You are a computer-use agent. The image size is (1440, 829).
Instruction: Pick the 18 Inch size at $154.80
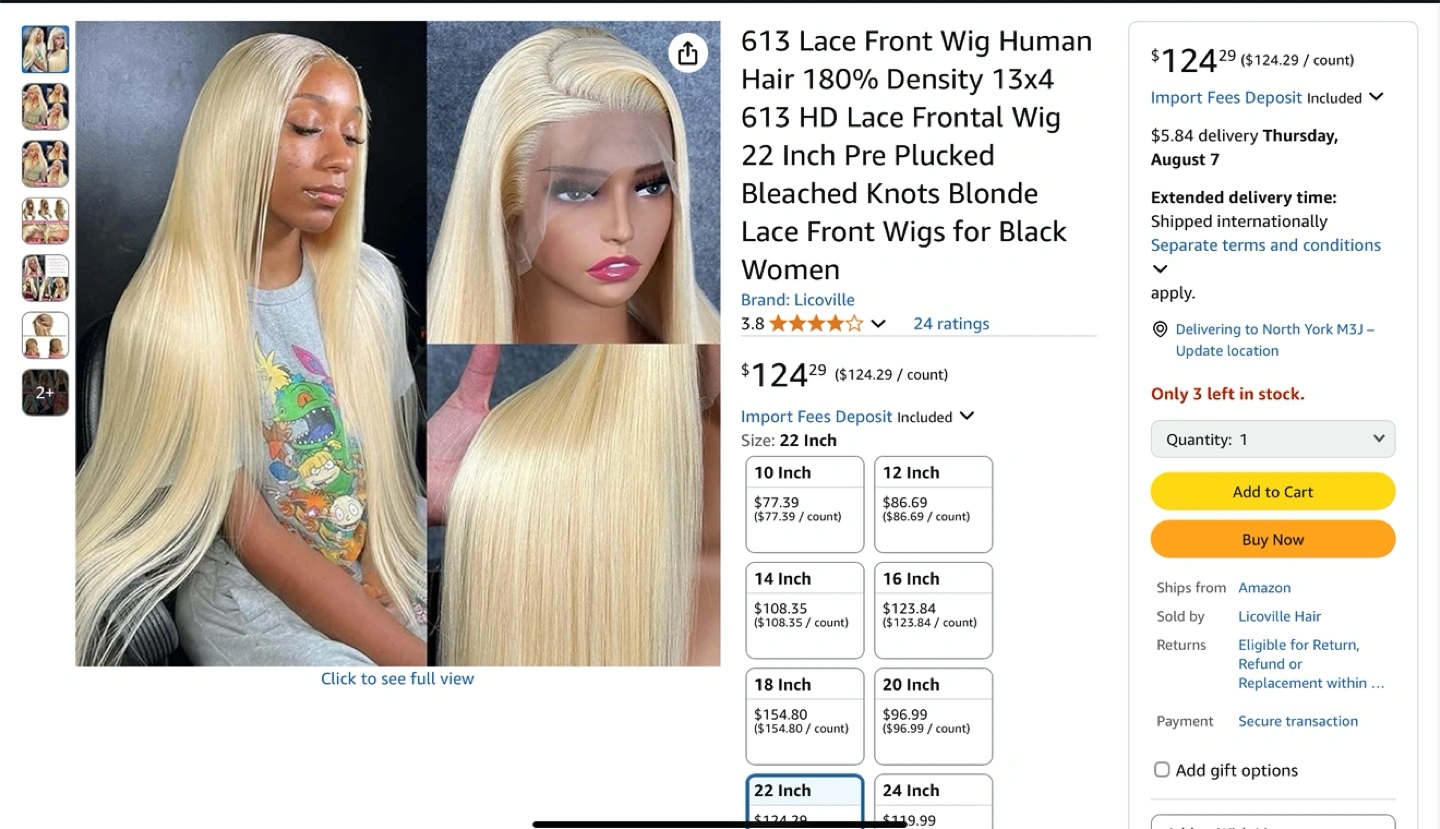(805, 716)
